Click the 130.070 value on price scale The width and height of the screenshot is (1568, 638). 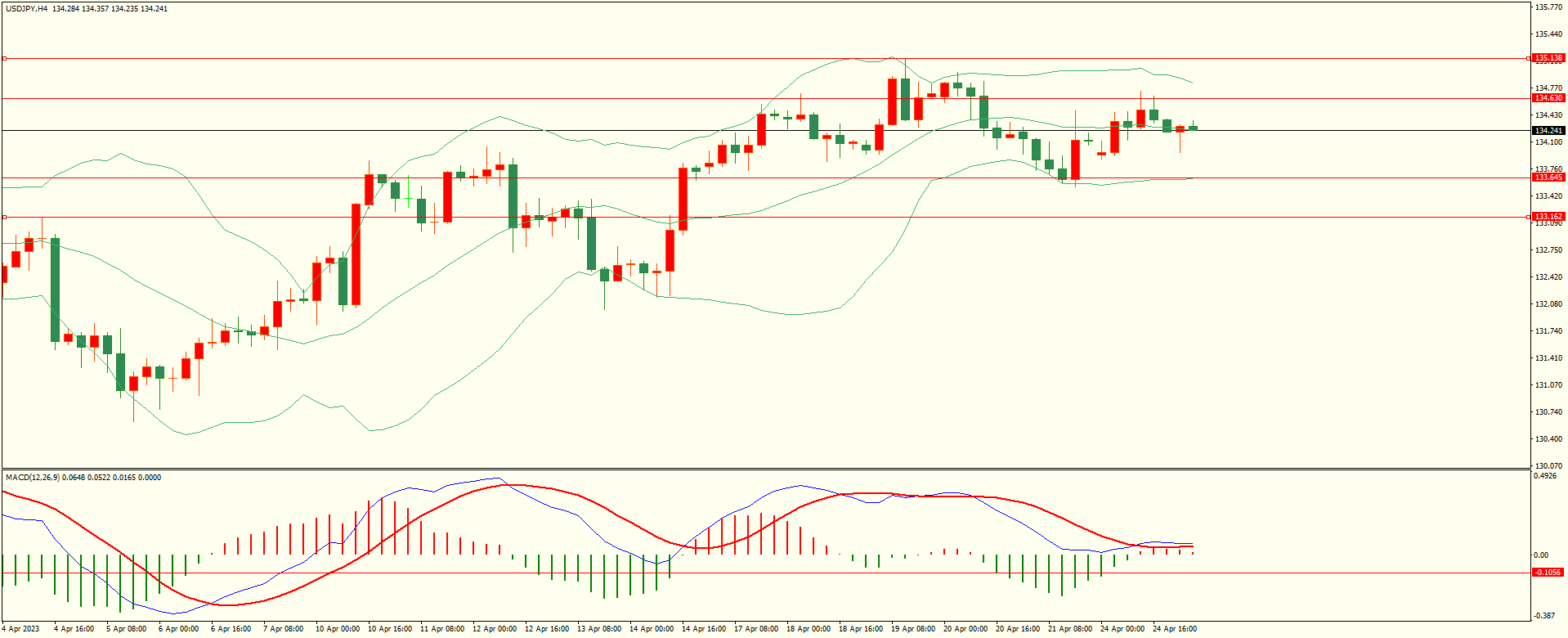click(x=1548, y=465)
